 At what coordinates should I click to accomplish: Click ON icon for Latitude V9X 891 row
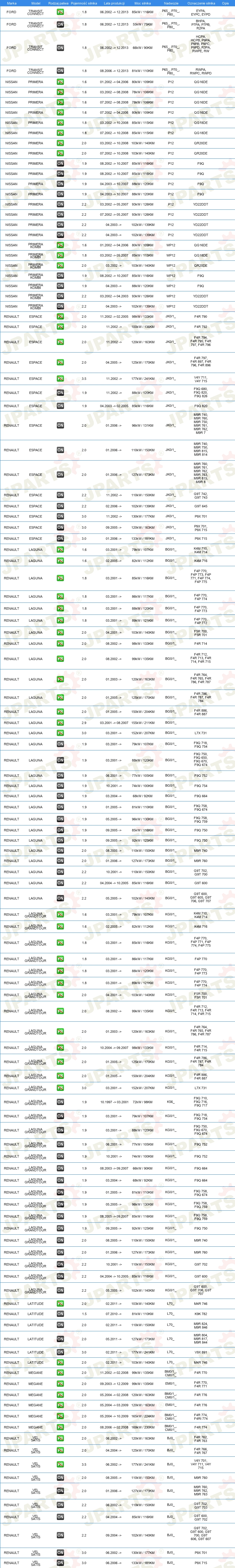[60, 1353]
